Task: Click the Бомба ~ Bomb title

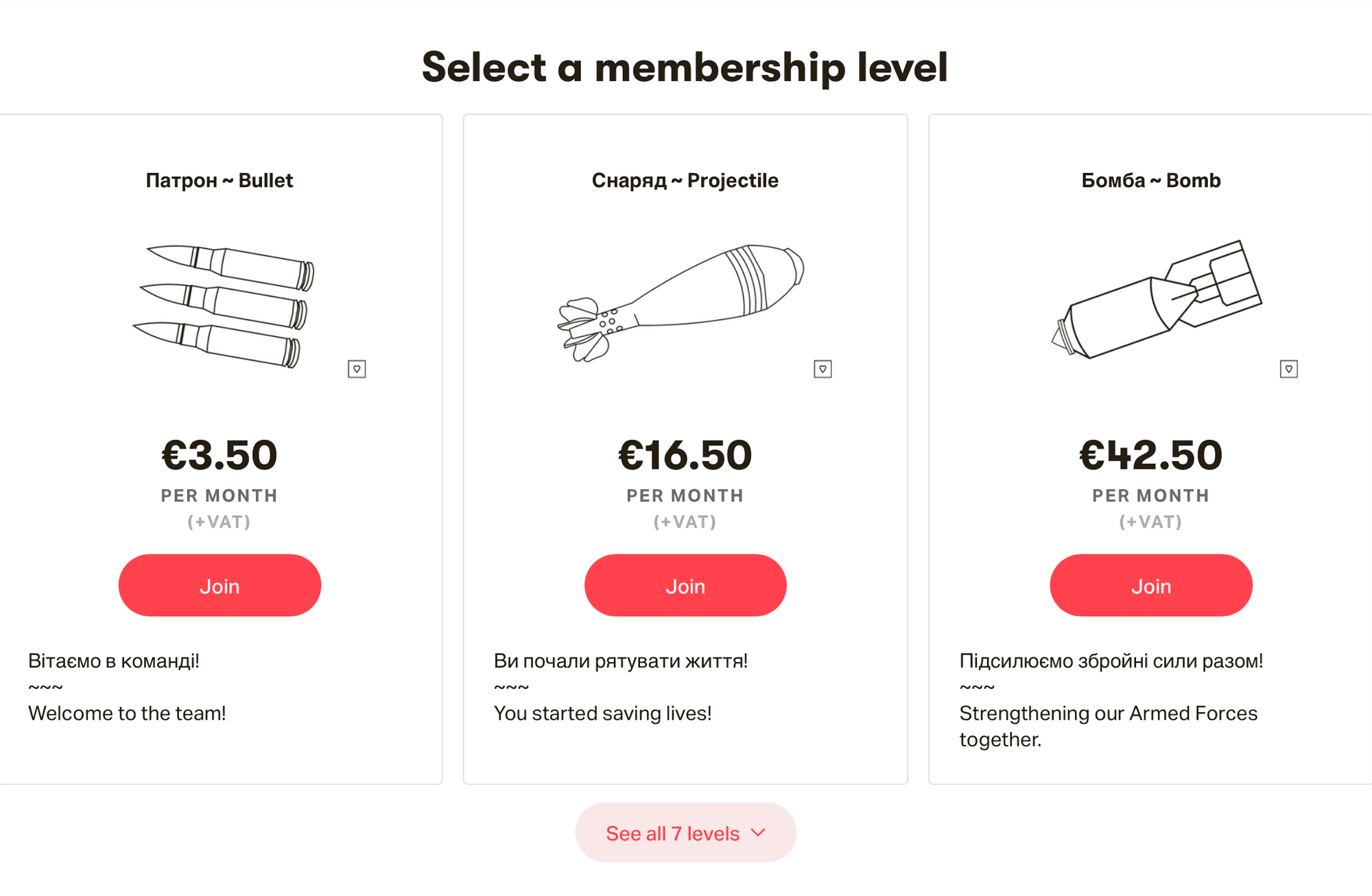Action: point(1151,180)
